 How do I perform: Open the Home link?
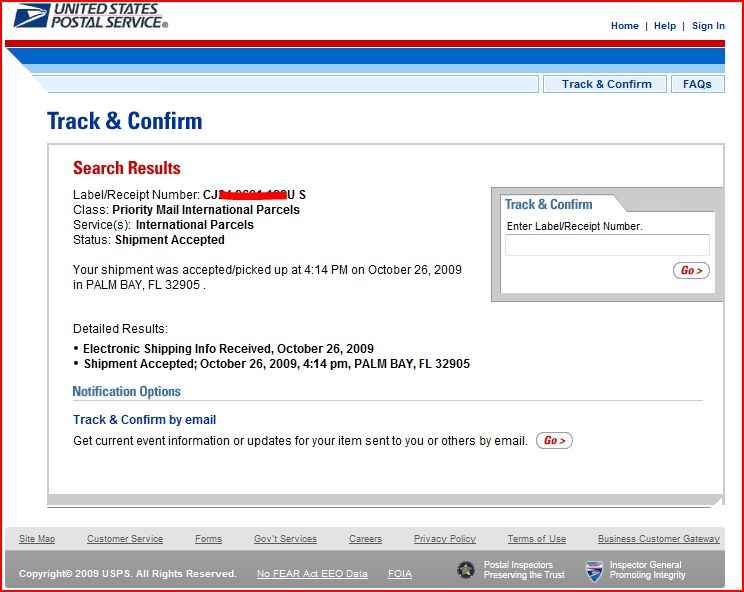pyautogui.click(x=624, y=26)
